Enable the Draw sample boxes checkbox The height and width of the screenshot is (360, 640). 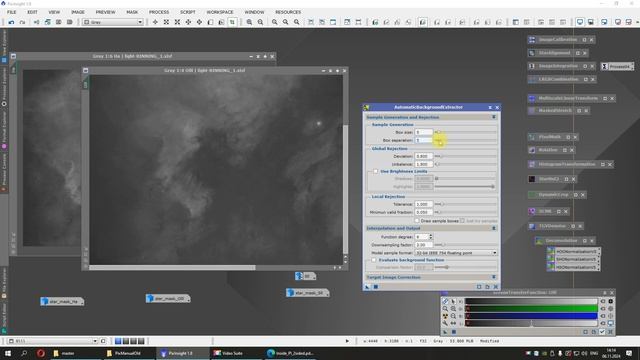tap(417, 220)
